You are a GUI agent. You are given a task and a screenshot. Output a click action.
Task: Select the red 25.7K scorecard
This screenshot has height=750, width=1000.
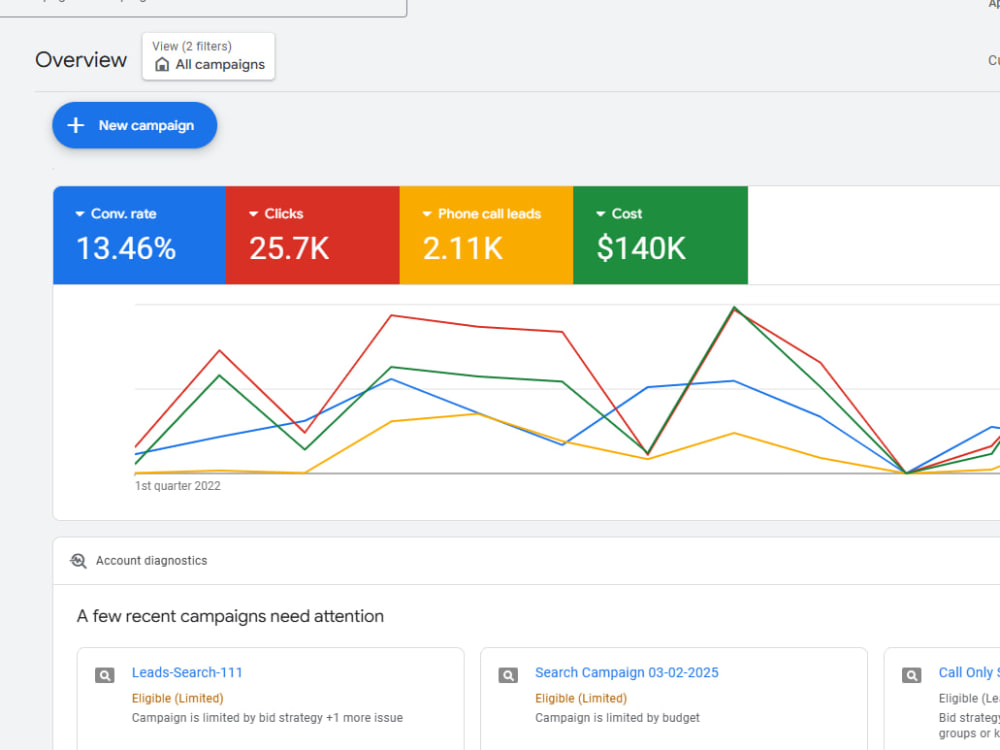[x=313, y=235]
